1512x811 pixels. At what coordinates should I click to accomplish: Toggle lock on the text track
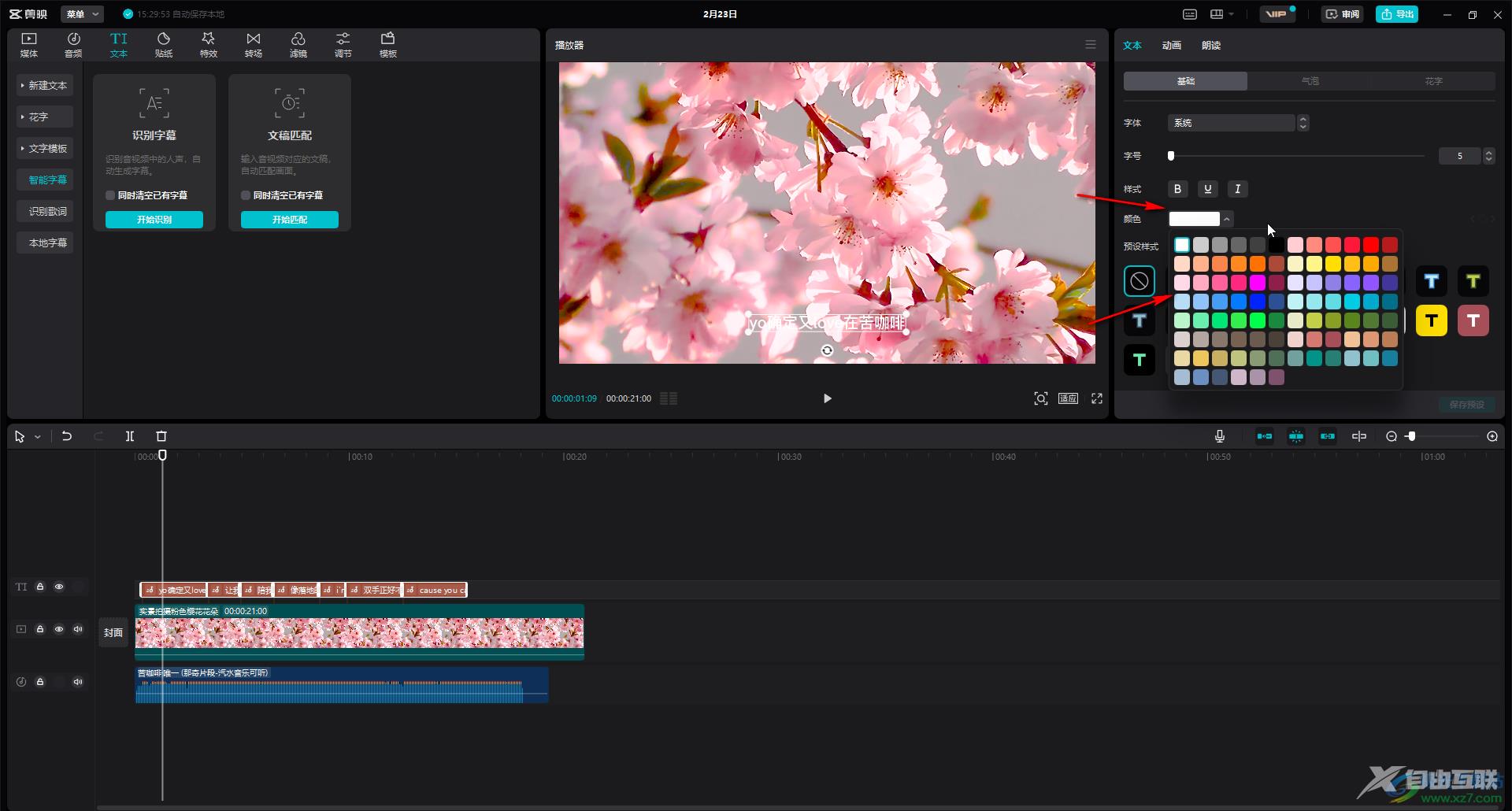coord(40,587)
